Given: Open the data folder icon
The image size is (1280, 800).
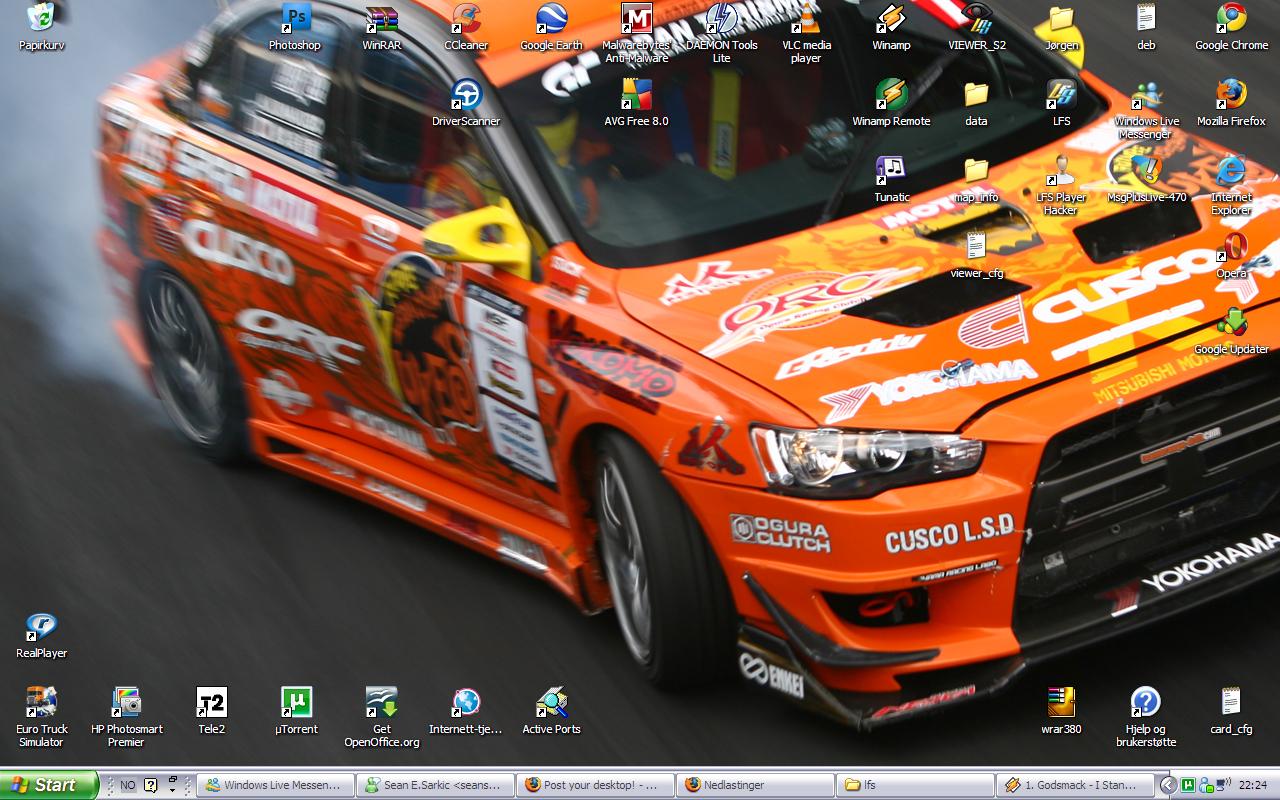Looking at the screenshot, I should (976, 103).
